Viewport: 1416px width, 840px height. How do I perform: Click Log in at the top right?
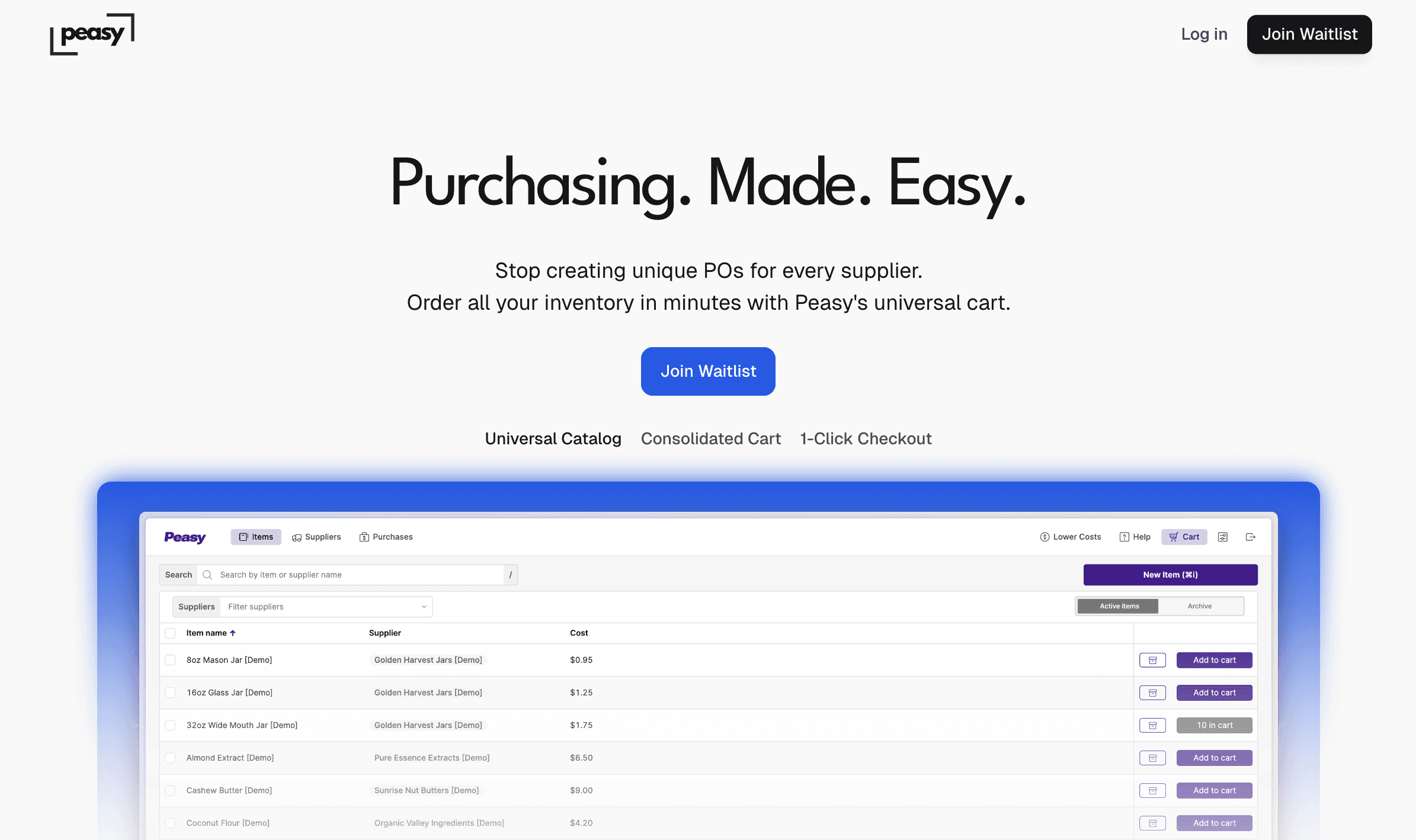coord(1204,34)
